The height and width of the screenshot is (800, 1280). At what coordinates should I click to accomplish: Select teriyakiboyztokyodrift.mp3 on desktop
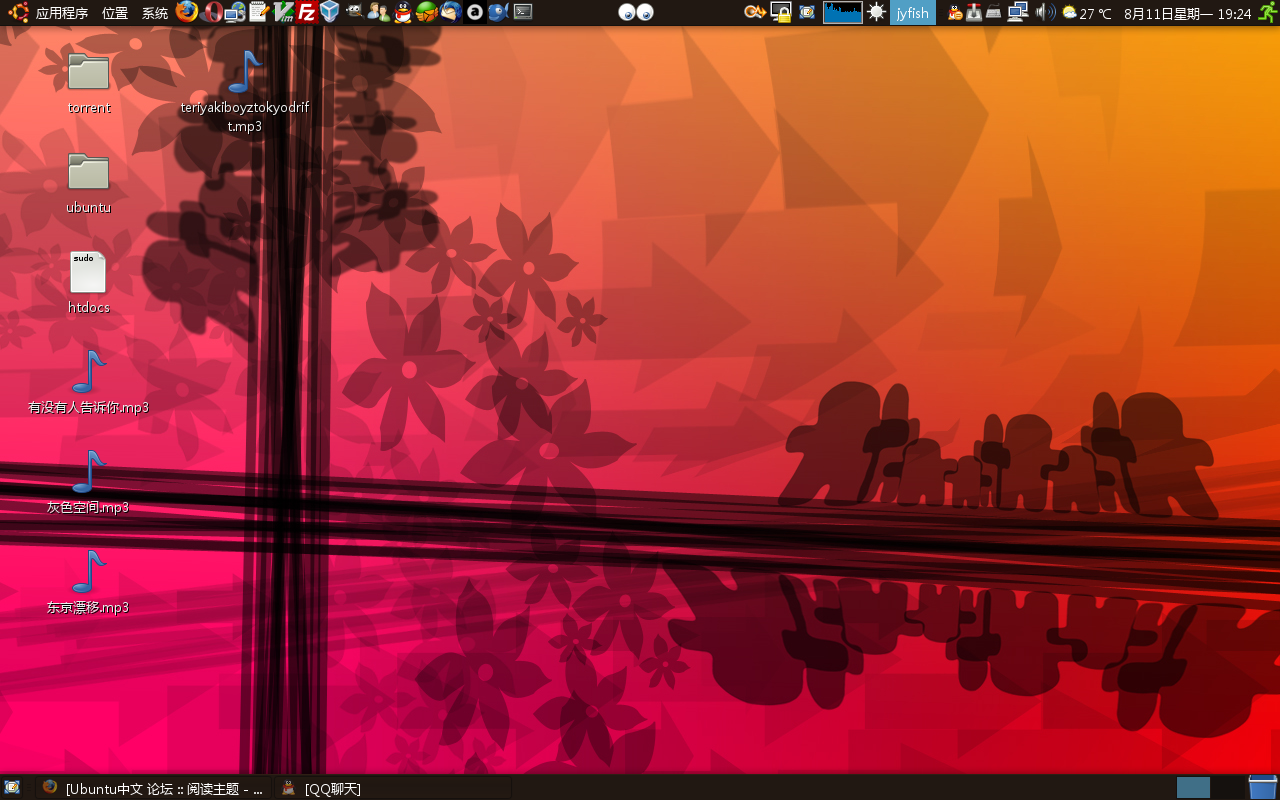click(x=245, y=92)
